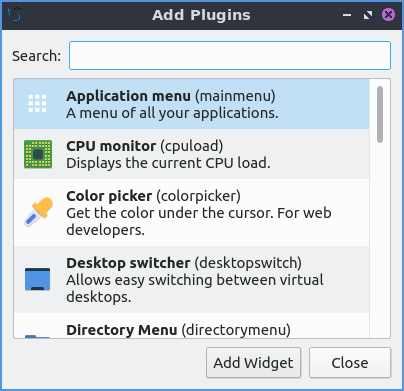404x391 pixels.
Task: Click the Directory Menu folder icon
Action: point(38,336)
